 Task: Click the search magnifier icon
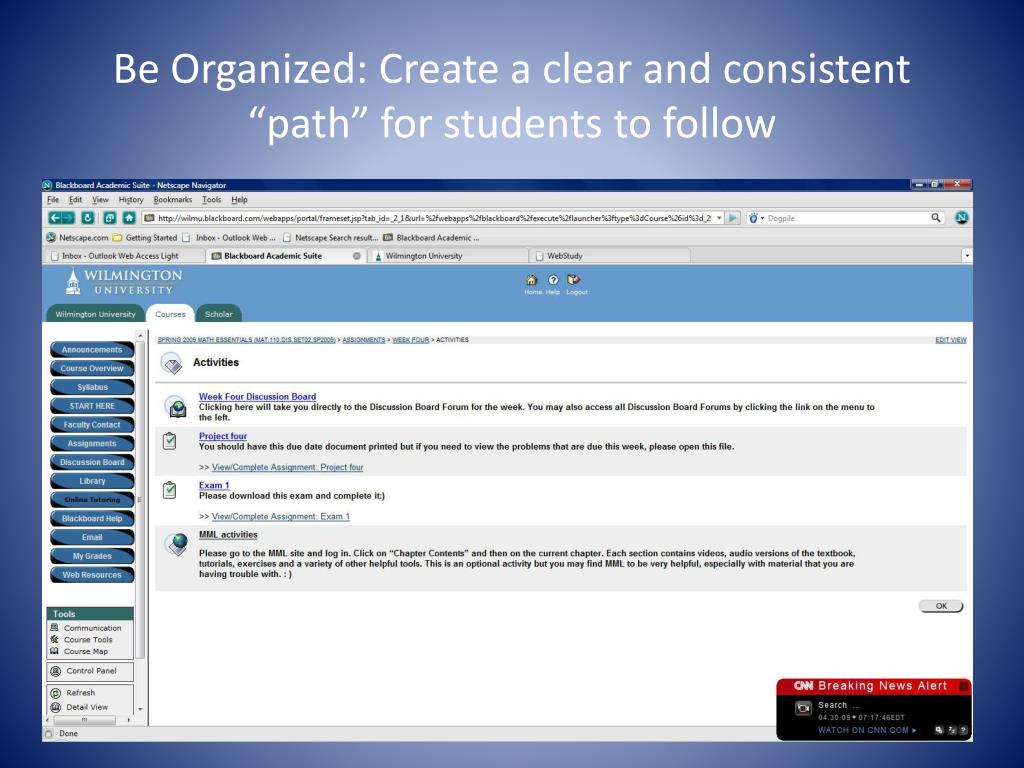pyautogui.click(x=936, y=217)
